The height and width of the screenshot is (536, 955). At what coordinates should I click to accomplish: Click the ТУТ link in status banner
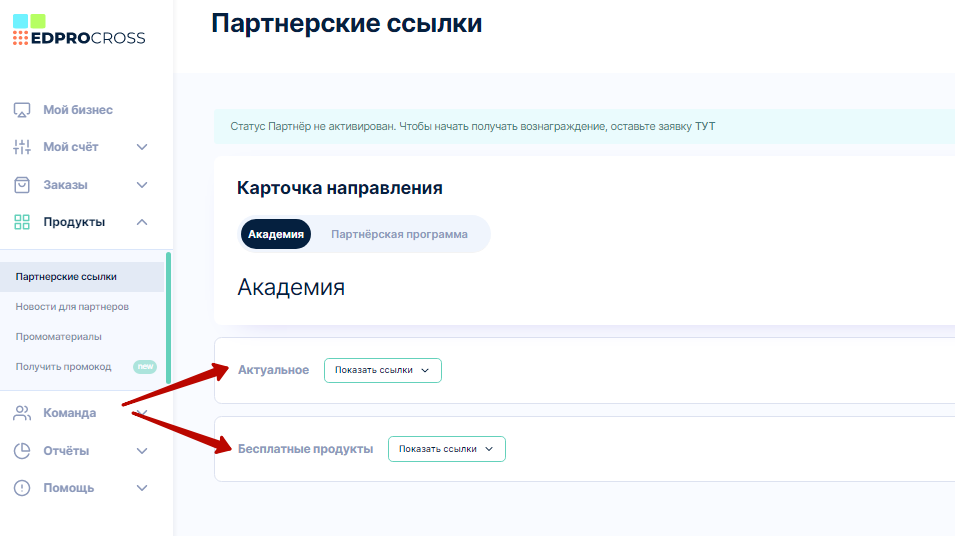pyautogui.click(x=705, y=127)
